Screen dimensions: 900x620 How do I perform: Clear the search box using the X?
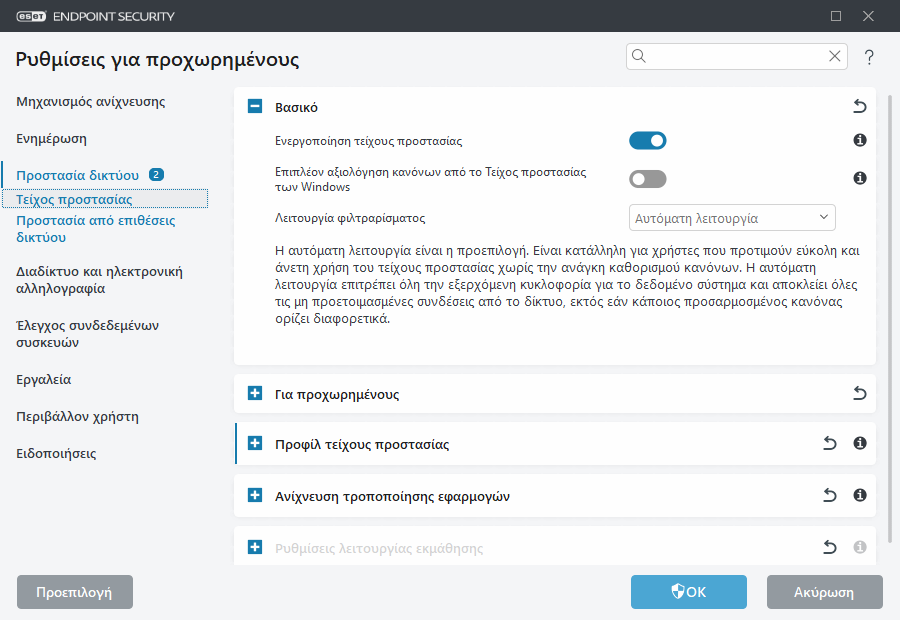(x=834, y=56)
